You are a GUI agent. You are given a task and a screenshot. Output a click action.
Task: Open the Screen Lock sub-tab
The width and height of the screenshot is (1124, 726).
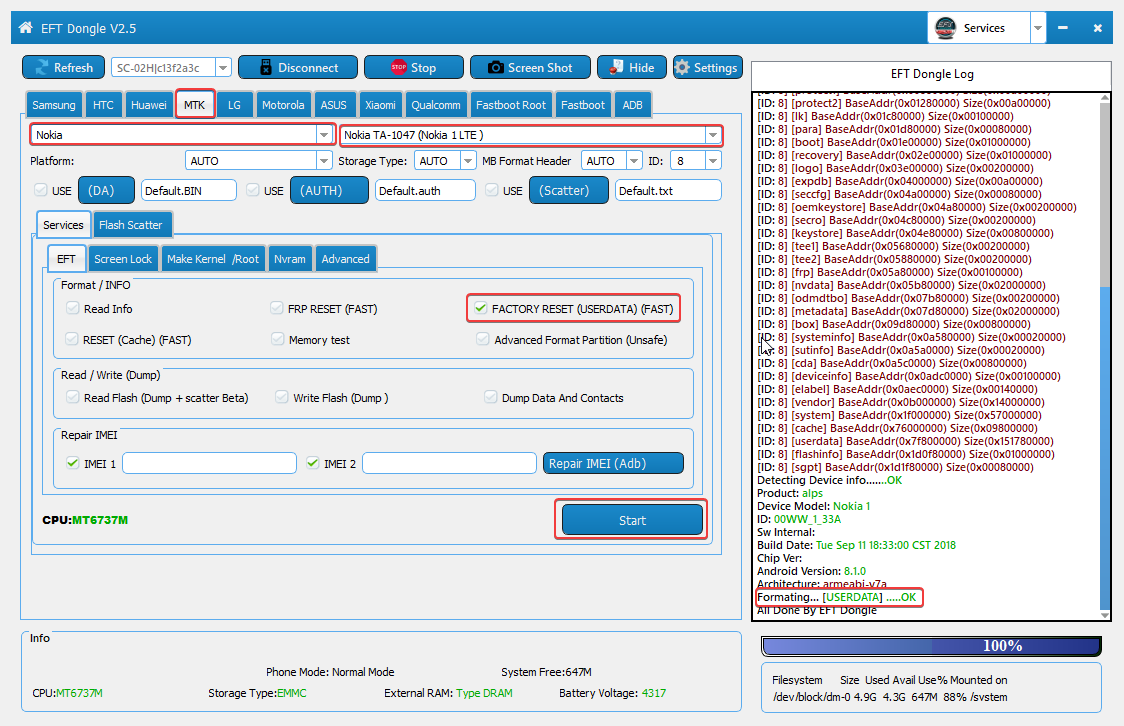tap(123, 259)
